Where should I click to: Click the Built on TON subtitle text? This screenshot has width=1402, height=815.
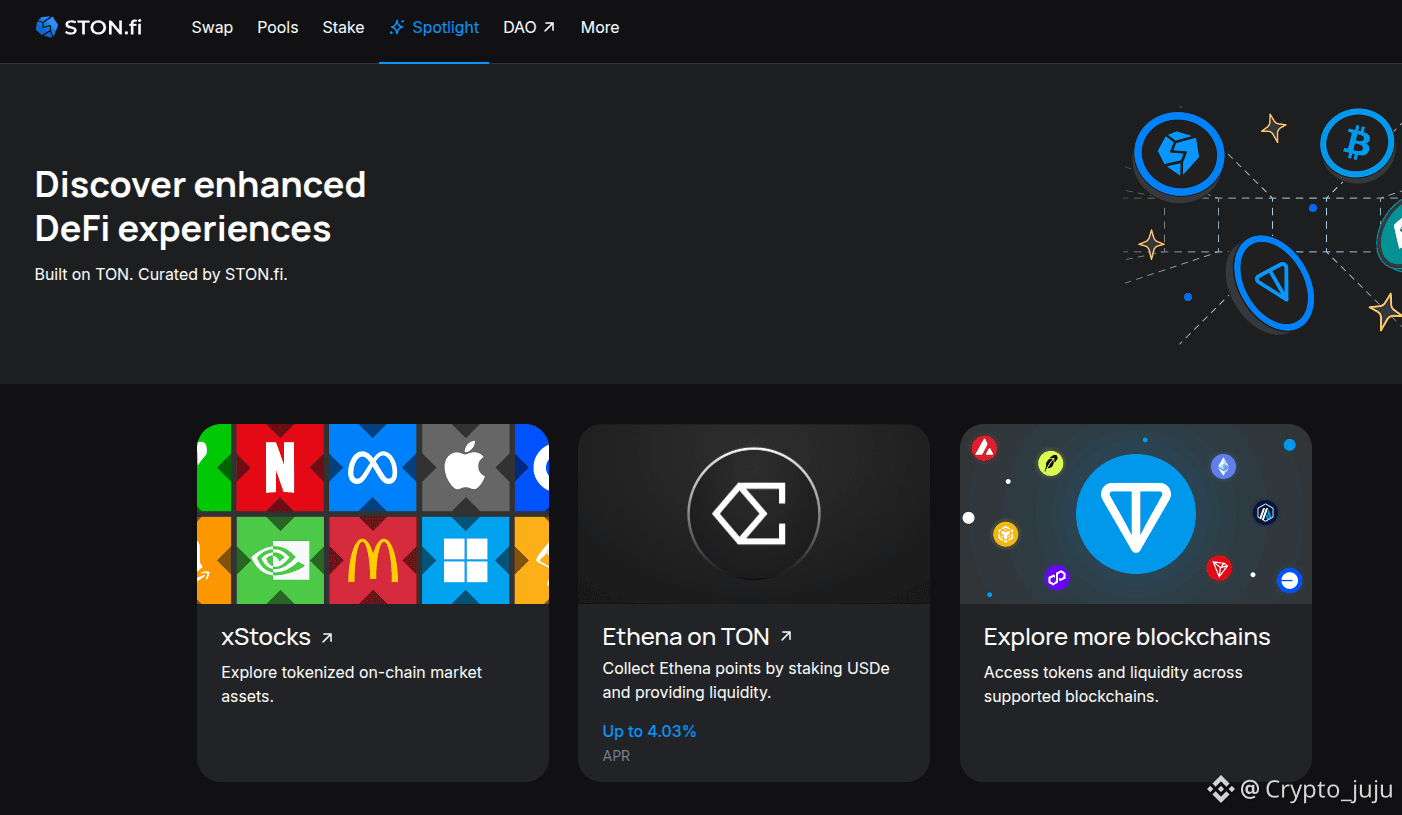click(x=161, y=274)
